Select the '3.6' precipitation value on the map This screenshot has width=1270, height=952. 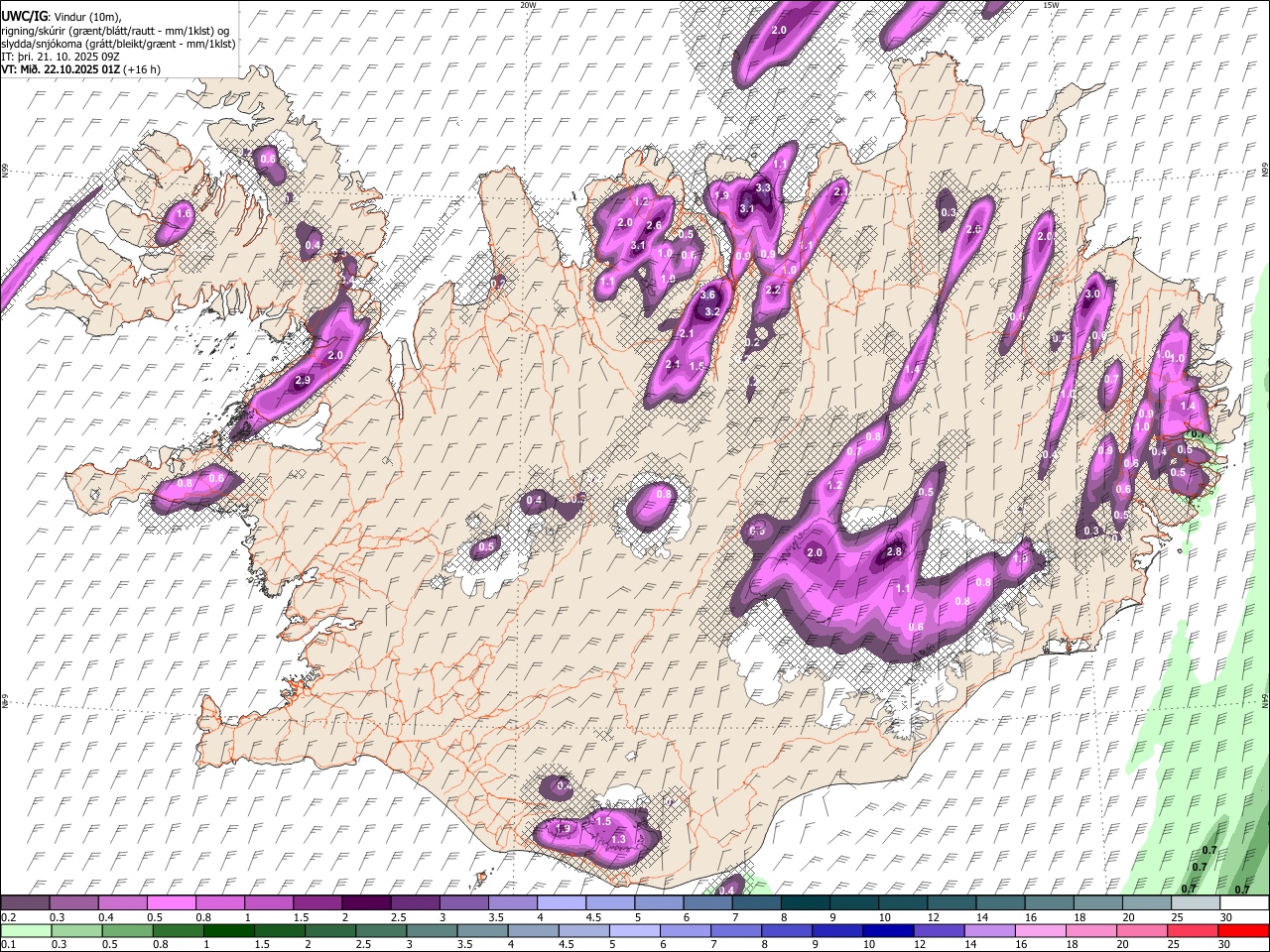pos(707,295)
